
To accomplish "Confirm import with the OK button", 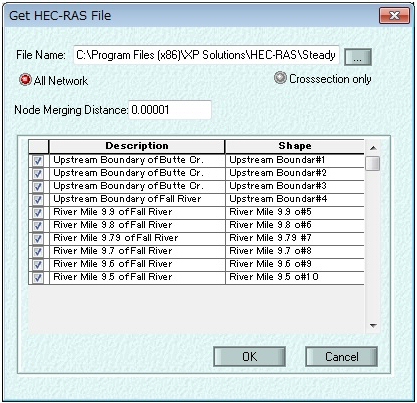I will click(x=250, y=357).
